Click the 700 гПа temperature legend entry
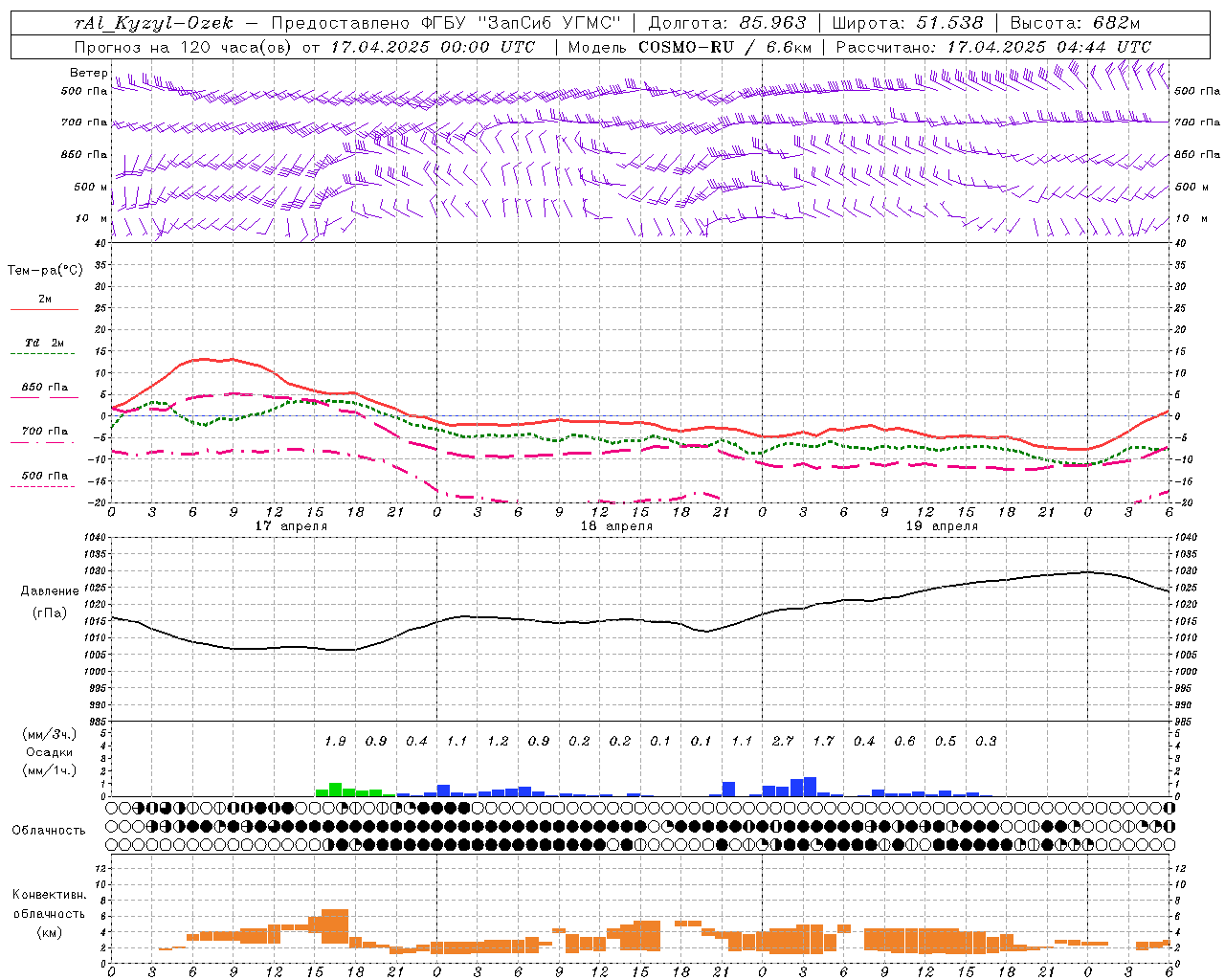 (45, 431)
